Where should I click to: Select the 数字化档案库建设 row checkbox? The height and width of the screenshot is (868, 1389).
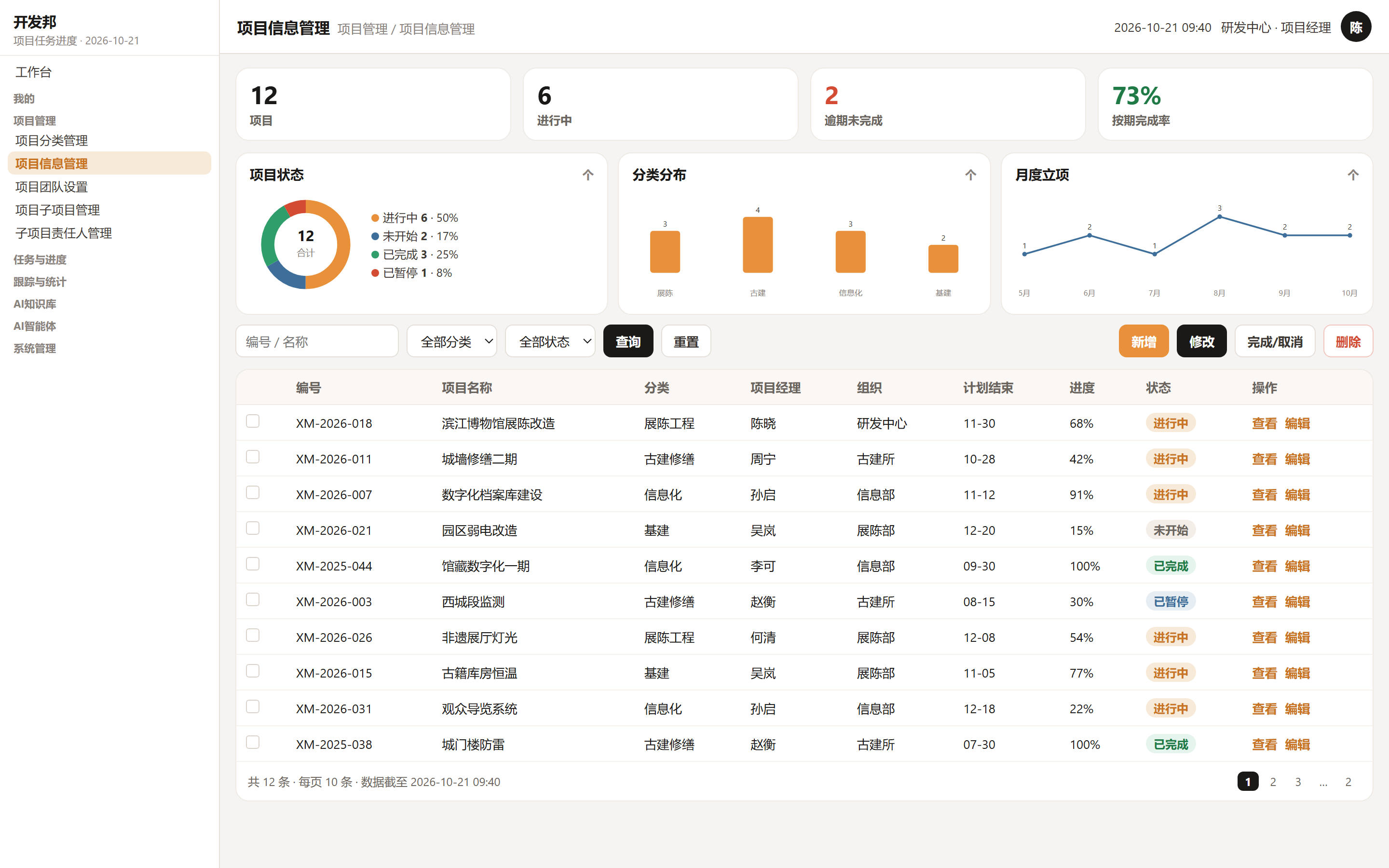[x=253, y=492]
